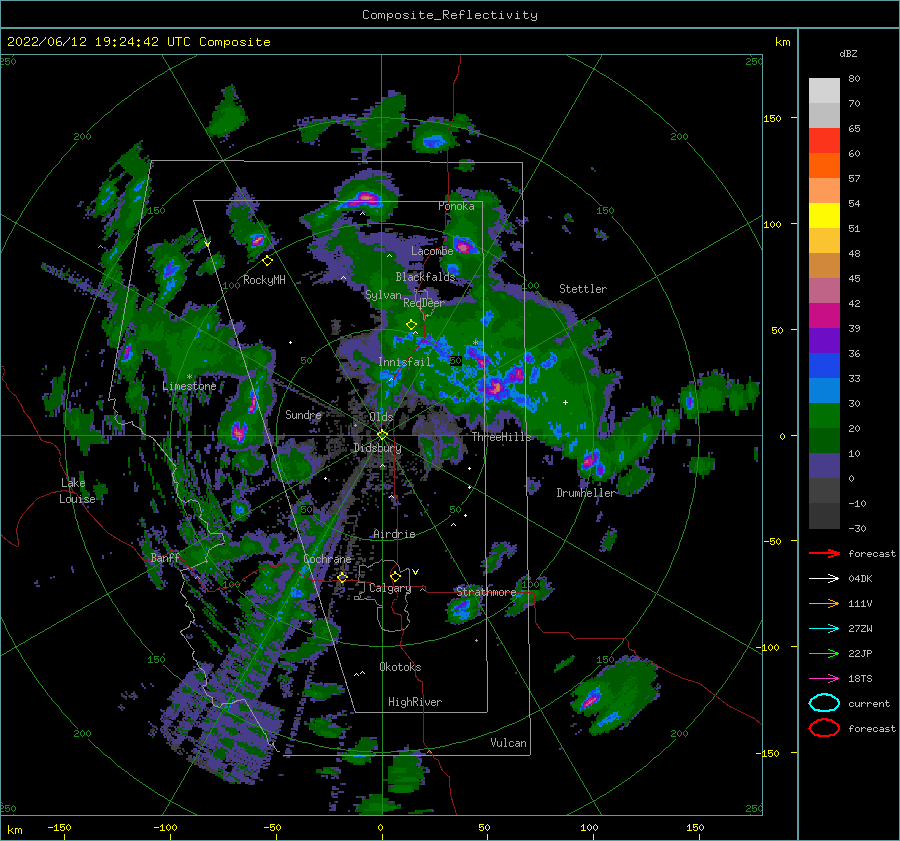This screenshot has height=841, width=900.
Task: Click the yellow diamond marker west of Calgary
Action: click(x=342, y=577)
